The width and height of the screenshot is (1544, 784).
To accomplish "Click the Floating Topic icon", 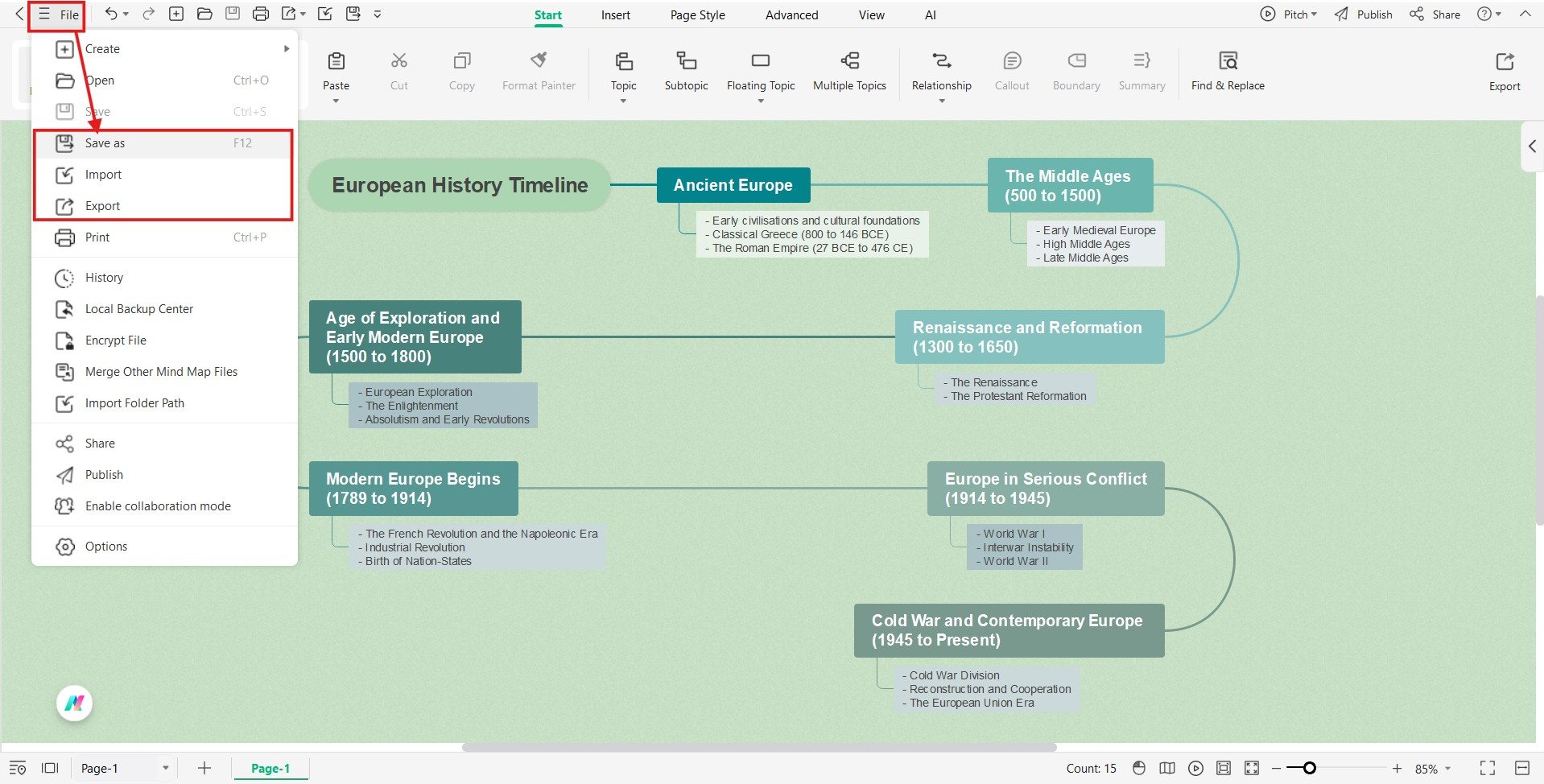I will pos(761,60).
